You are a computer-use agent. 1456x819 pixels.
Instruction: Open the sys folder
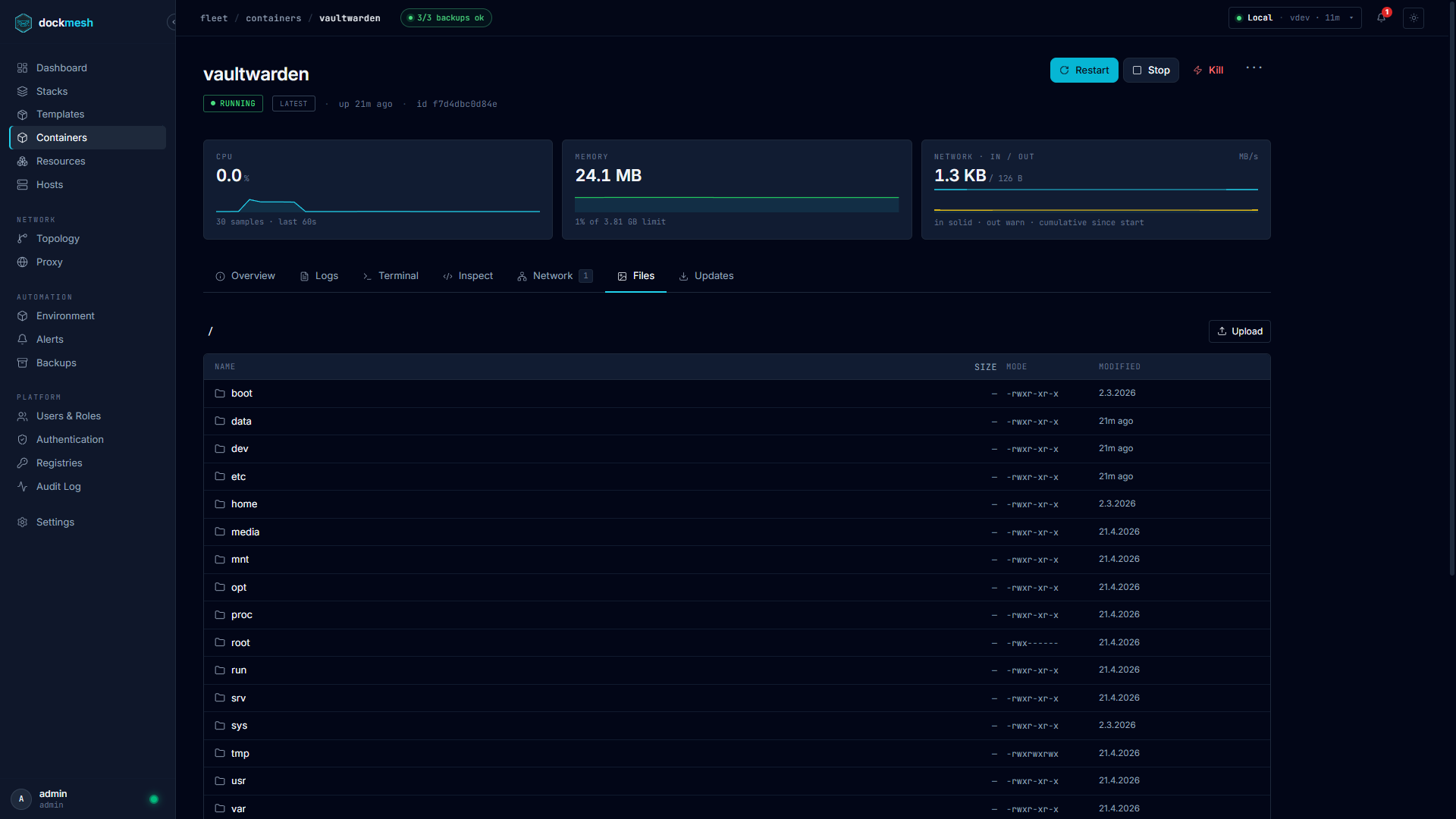737,726
